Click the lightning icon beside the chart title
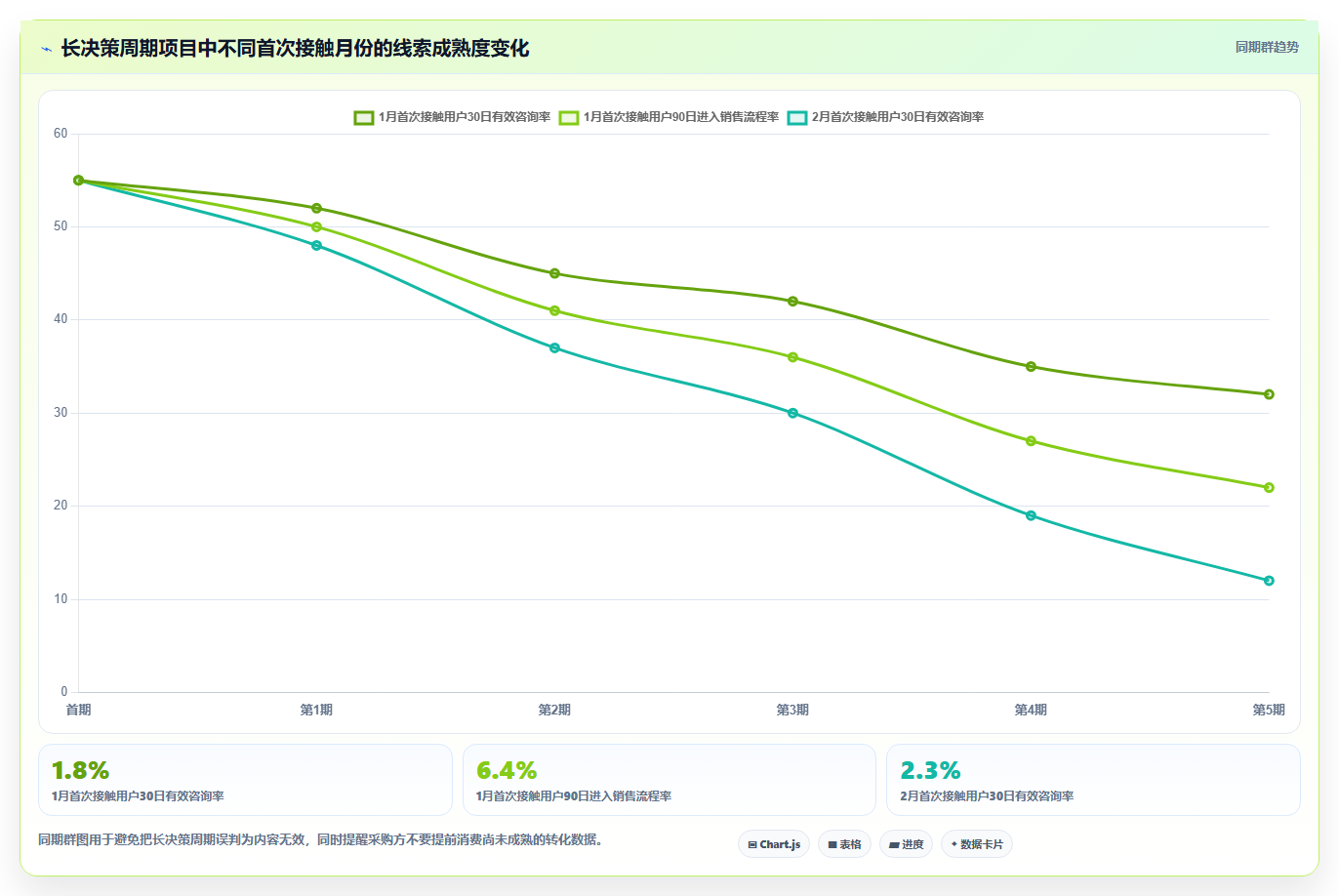The width and height of the screenshot is (1339, 896). [x=46, y=49]
